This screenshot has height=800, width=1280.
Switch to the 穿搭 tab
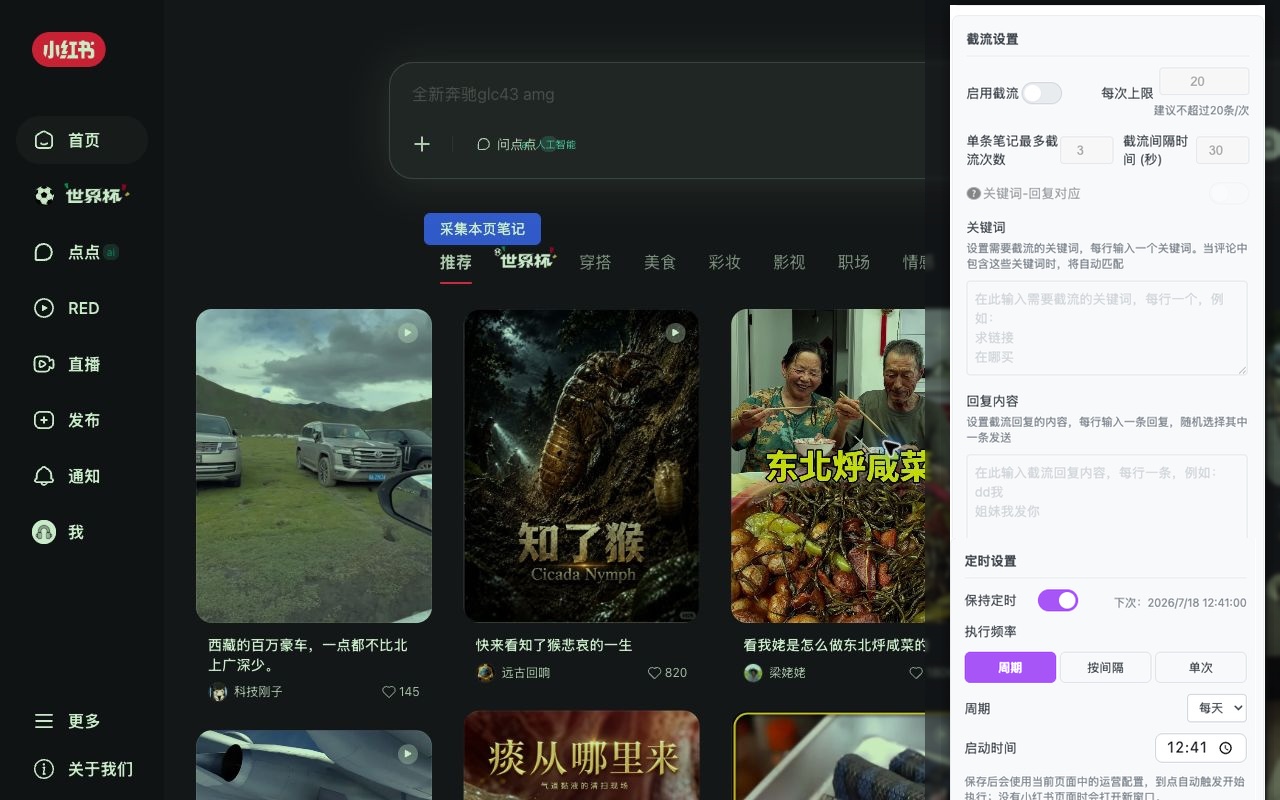tap(595, 262)
